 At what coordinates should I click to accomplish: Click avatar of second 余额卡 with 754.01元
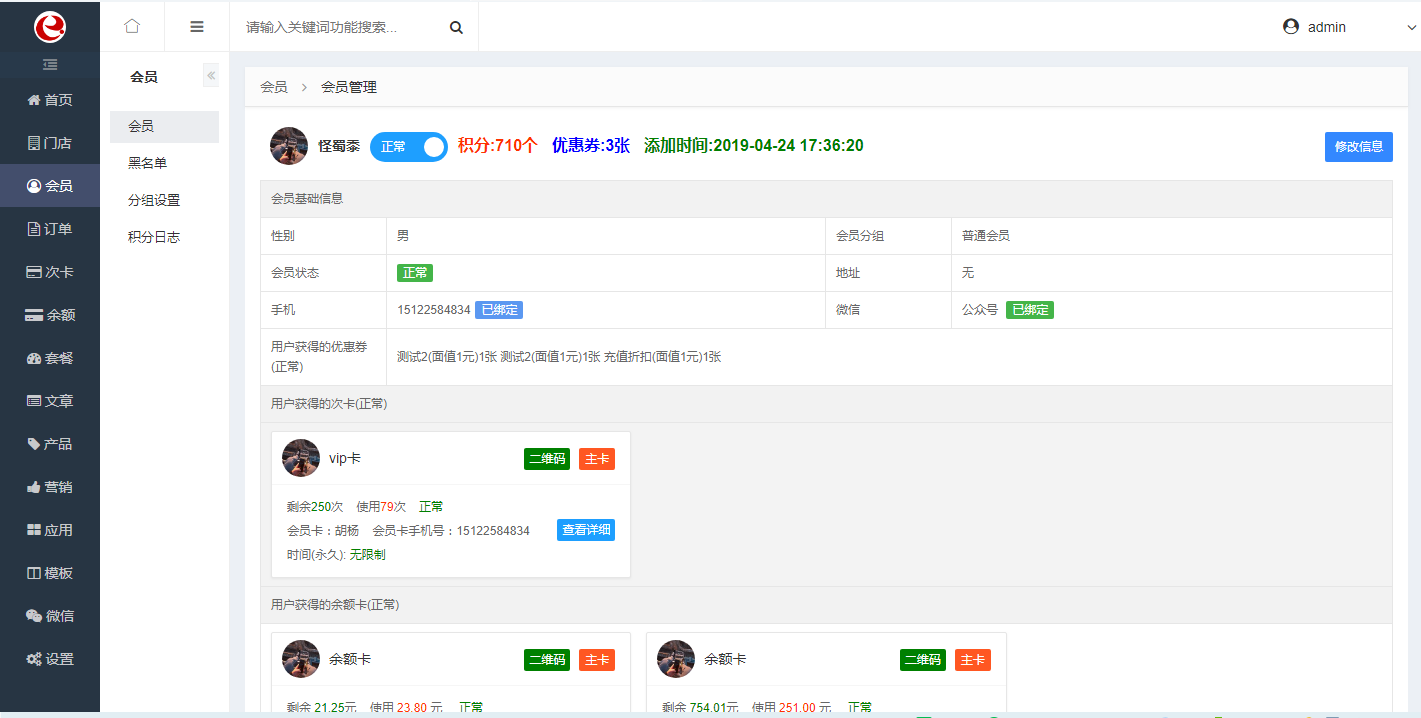676,659
